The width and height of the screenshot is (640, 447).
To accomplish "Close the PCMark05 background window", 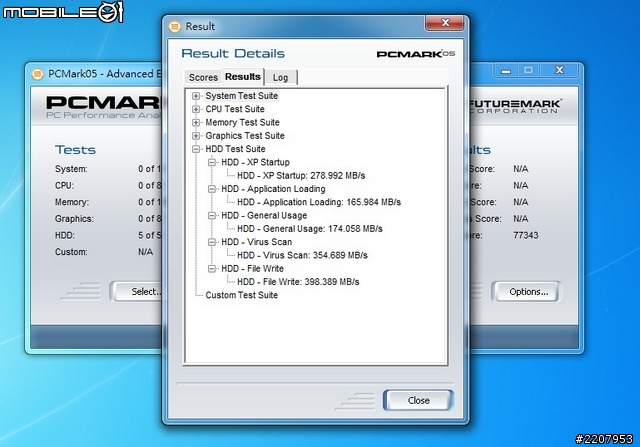I will [559, 70].
